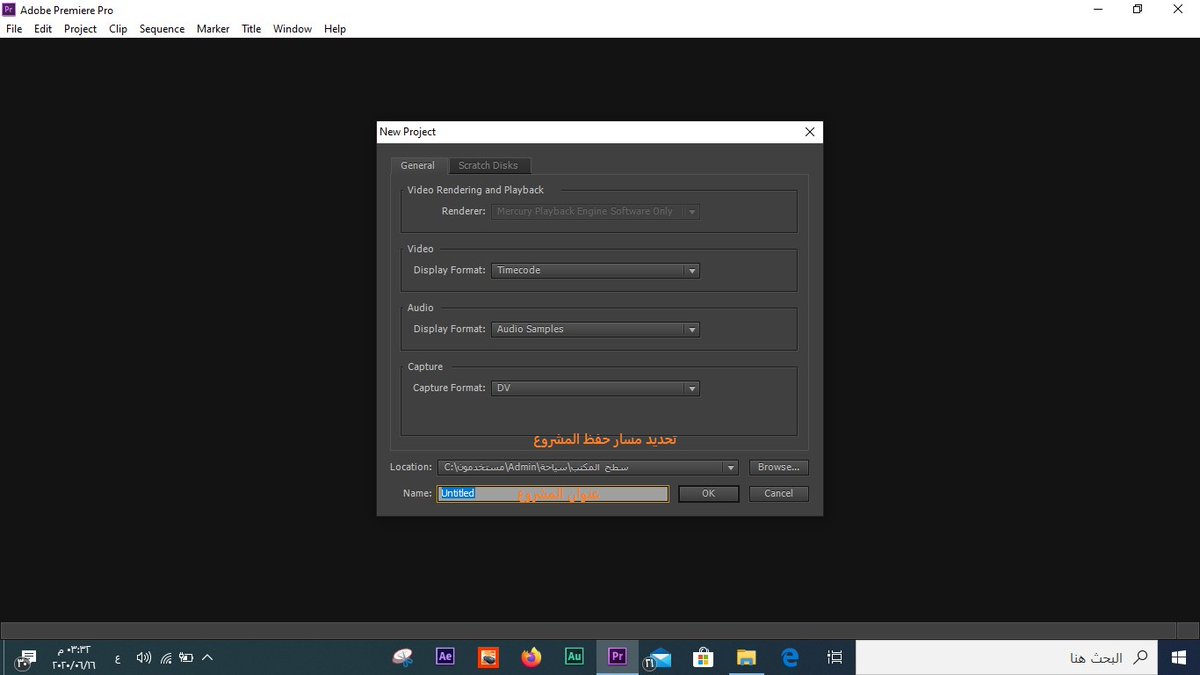The image size is (1200, 675).
Task: Open the Title menu
Action: click(251, 29)
